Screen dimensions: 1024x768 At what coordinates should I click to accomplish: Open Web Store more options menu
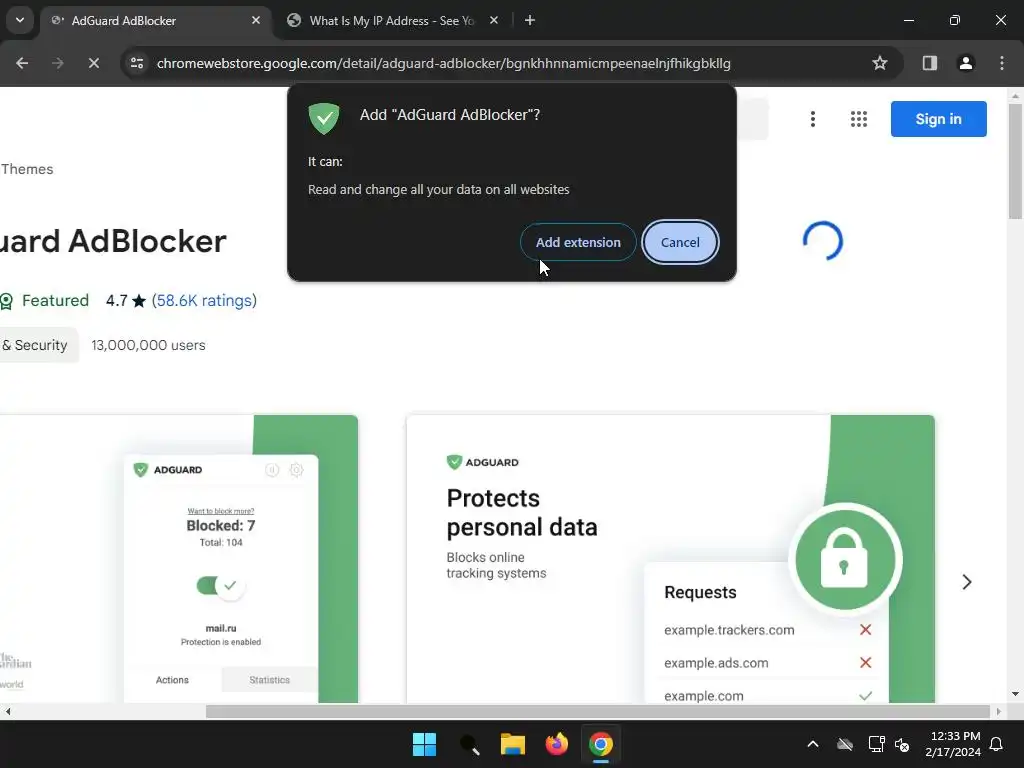click(x=812, y=119)
